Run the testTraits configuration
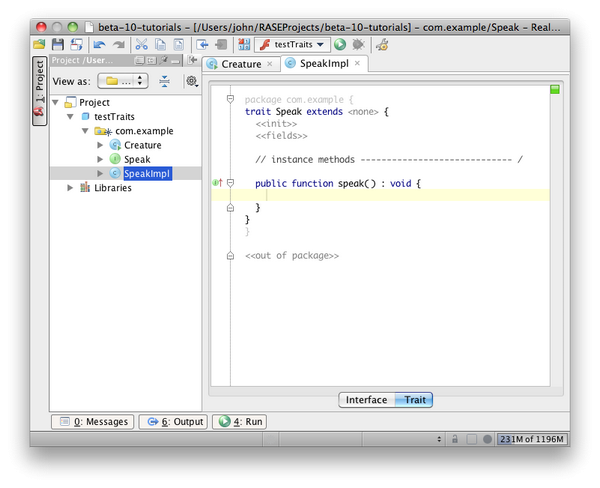Image resolution: width=600 pixels, height=488 pixels. (x=340, y=45)
